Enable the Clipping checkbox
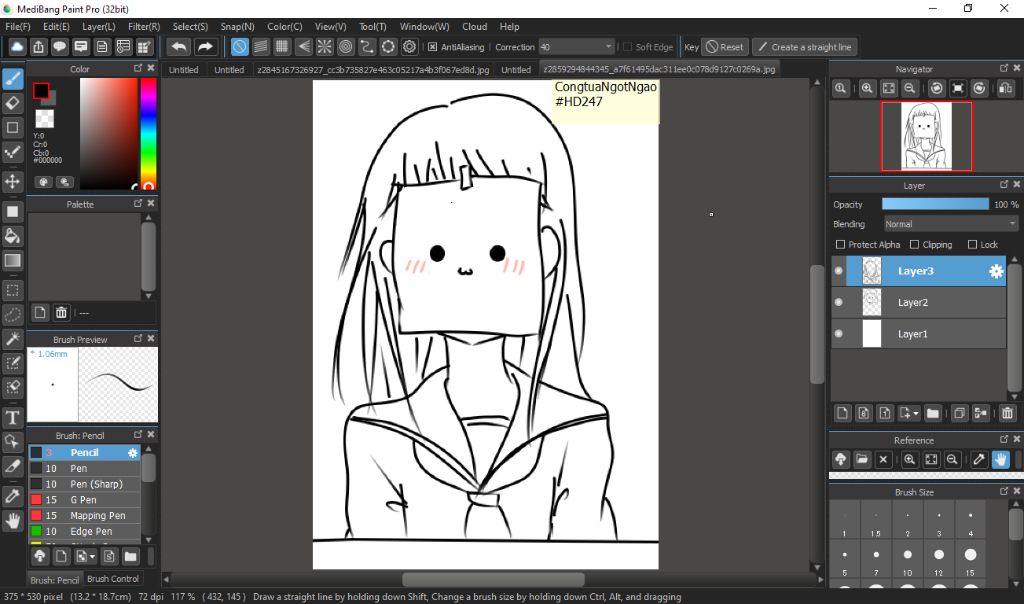Image resolution: width=1024 pixels, height=604 pixels. point(914,244)
